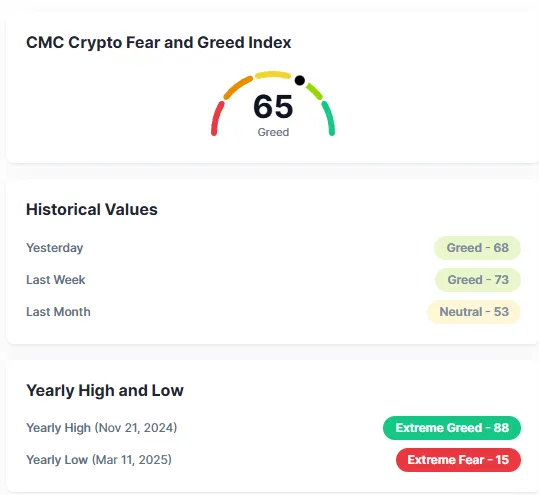The image size is (539, 495).
Task: Click the Extreme Greed - 88 badge
Action: tap(452, 428)
